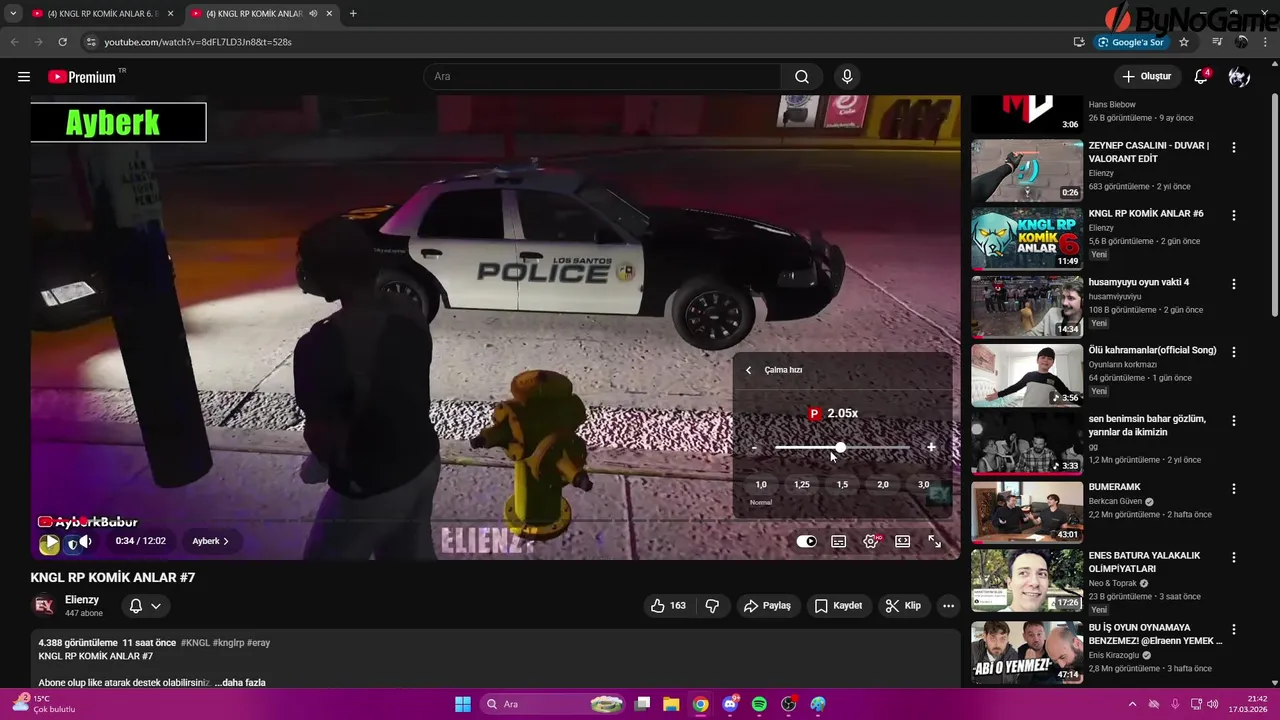Click the Oluştur create button
The width and height of the screenshot is (1280, 720).
[x=1146, y=77]
